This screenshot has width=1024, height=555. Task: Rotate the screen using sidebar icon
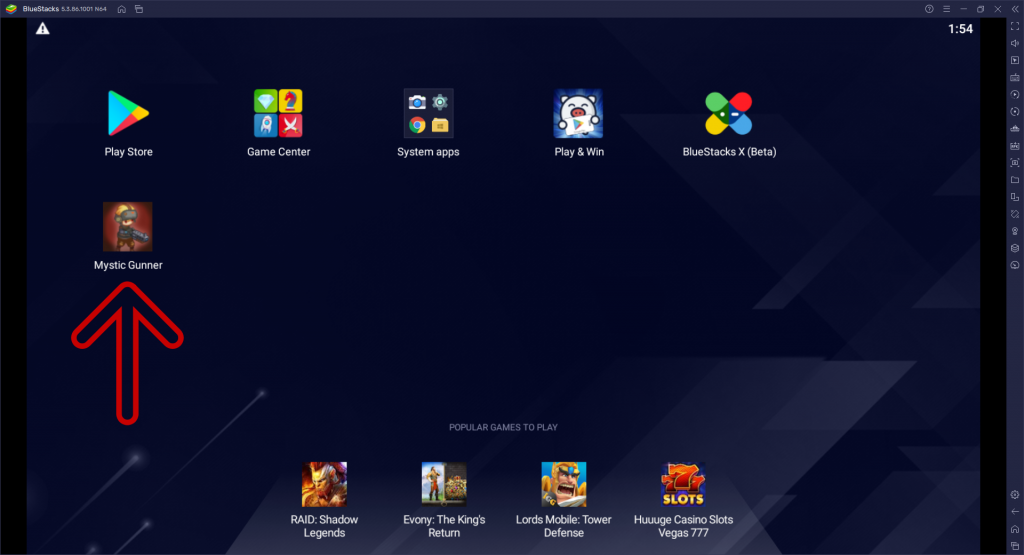1015,197
